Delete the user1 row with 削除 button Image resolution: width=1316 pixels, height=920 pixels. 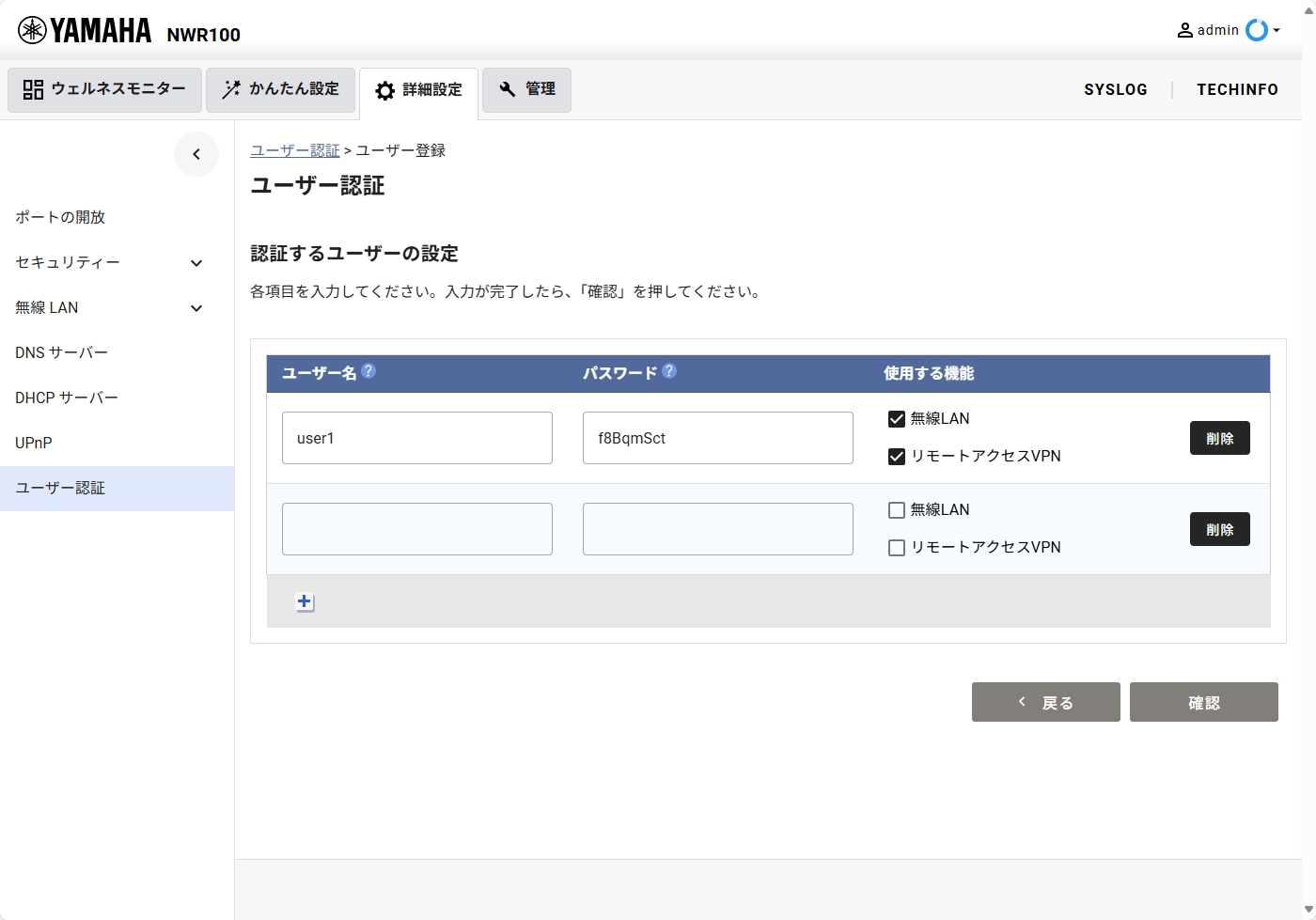click(x=1219, y=438)
